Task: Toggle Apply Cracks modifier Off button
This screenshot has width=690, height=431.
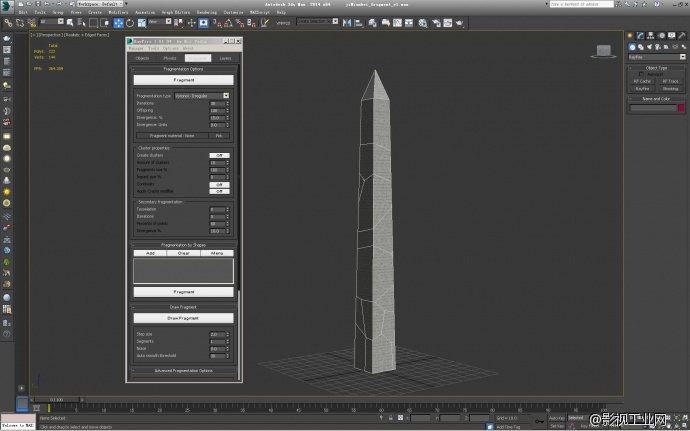Action: (x=219, y=192)
